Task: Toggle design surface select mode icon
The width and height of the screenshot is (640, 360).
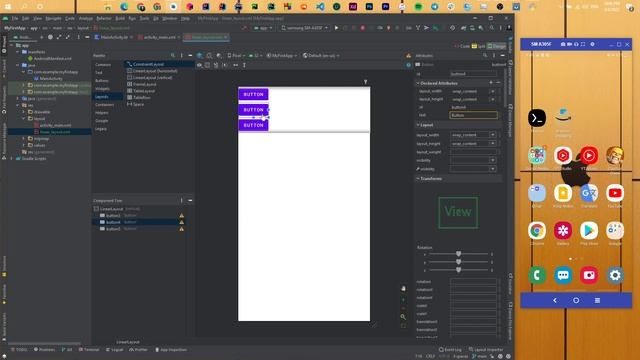Action: (200, 56)
